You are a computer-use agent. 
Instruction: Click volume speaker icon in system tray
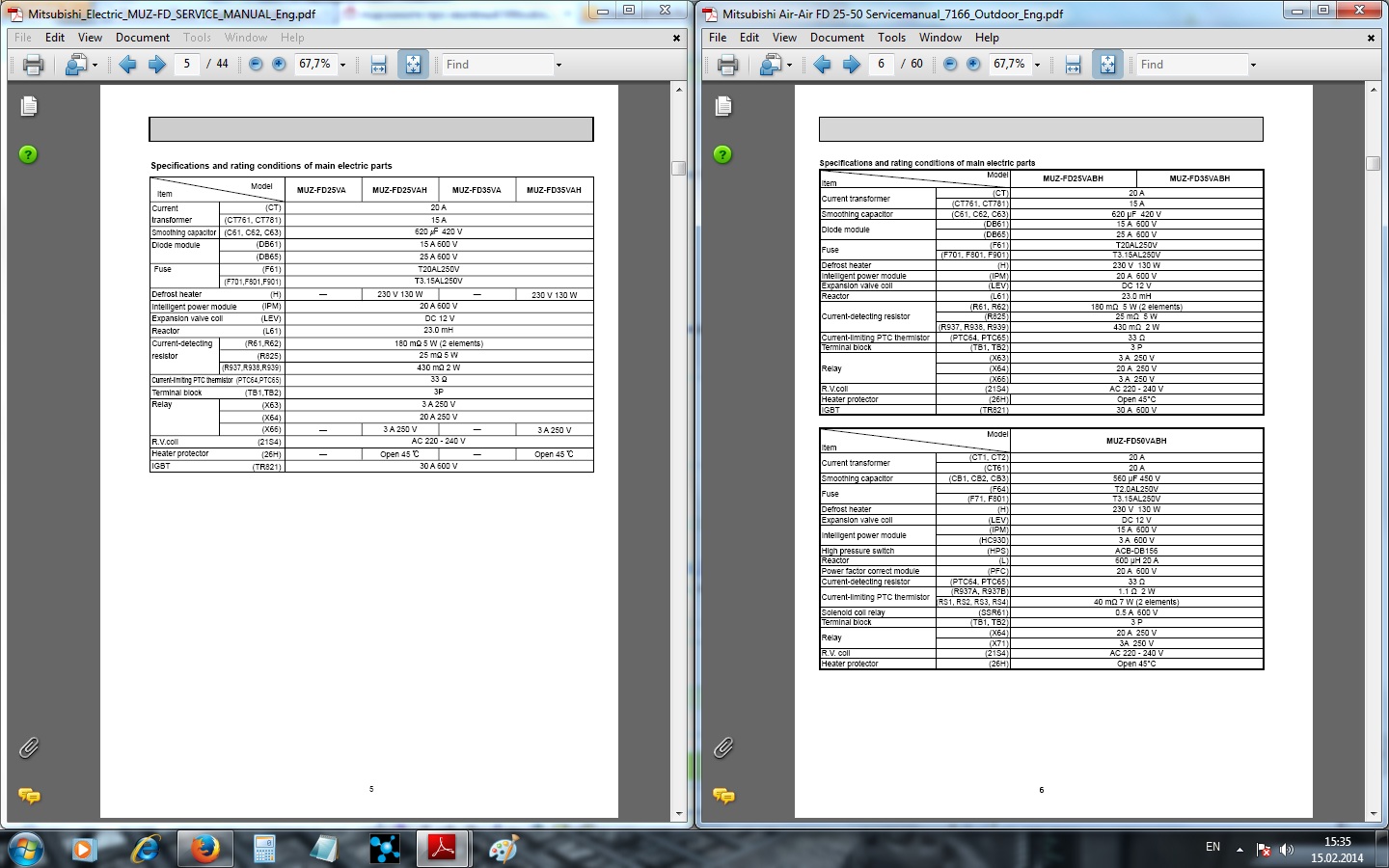pyautogui.click(x=1287, y=850)
